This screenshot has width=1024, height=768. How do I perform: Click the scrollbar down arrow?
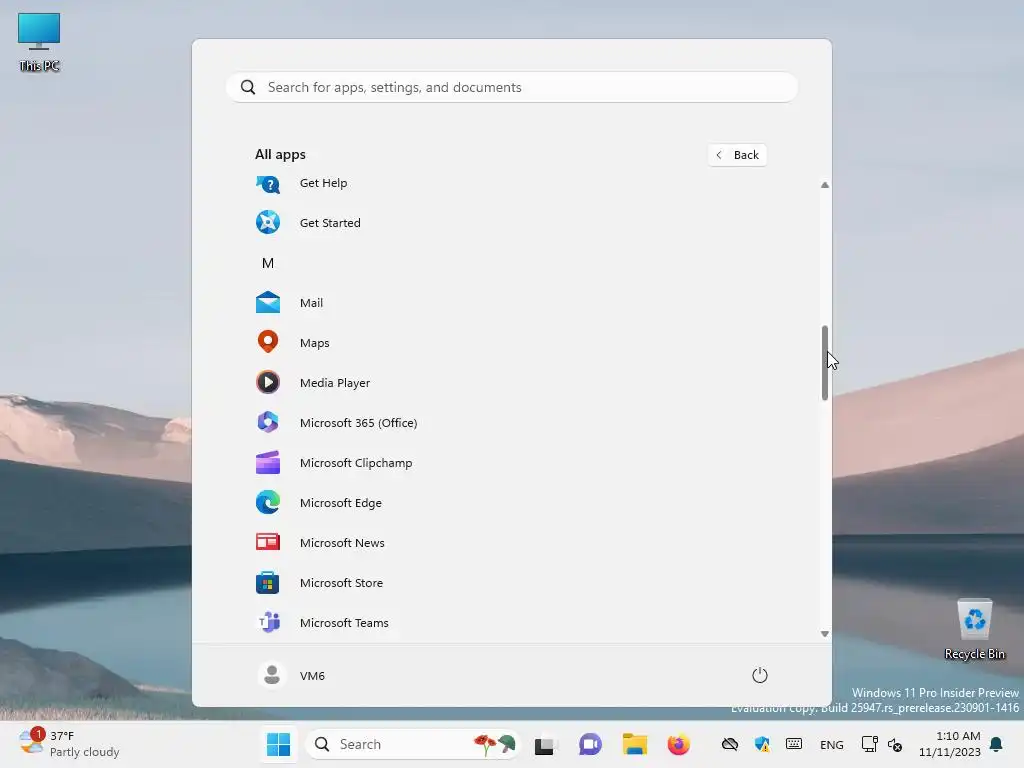[825, 633]
